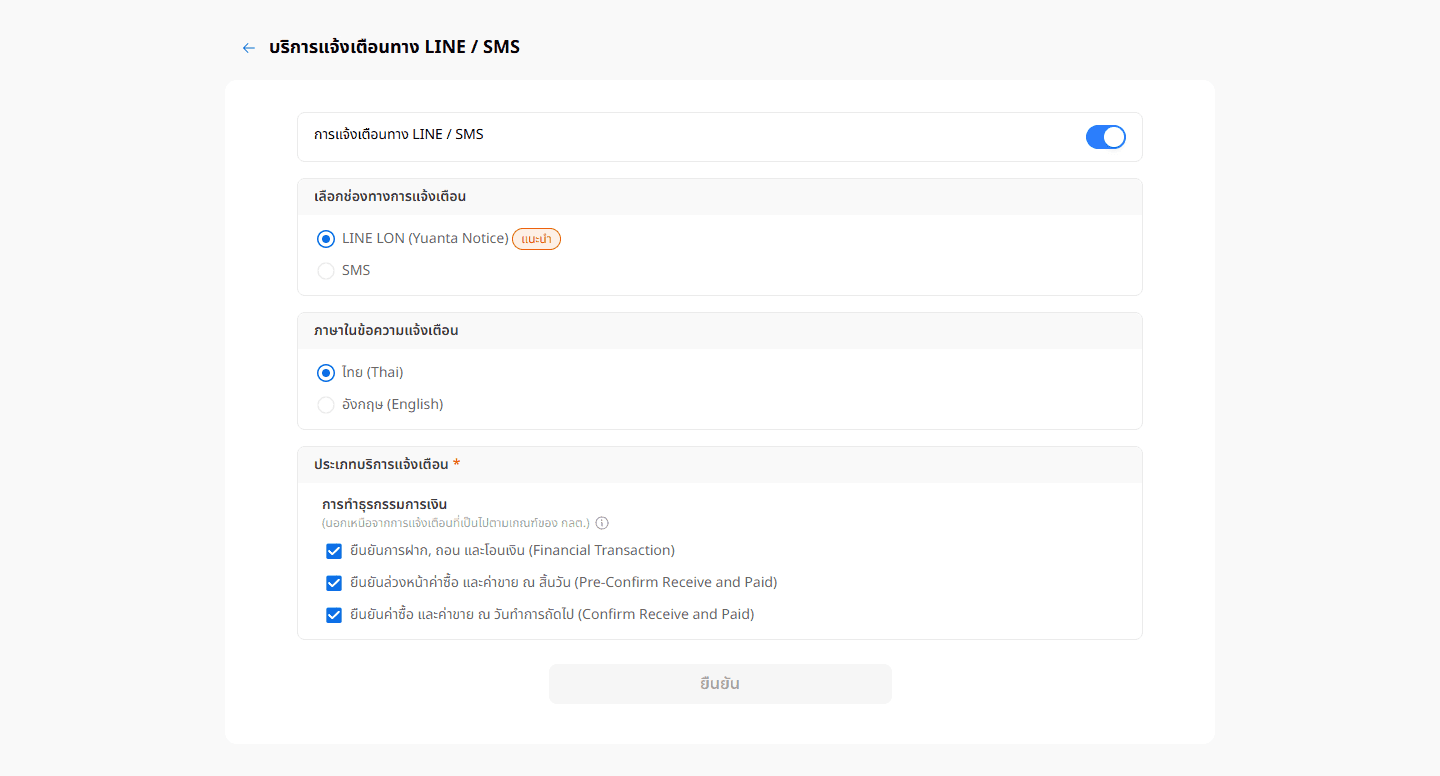Image resolution: width=1440 pixels, height=776 pixels.
Task: Toggle the LINE / SMS notification switch
Action: coord(1105,137)
